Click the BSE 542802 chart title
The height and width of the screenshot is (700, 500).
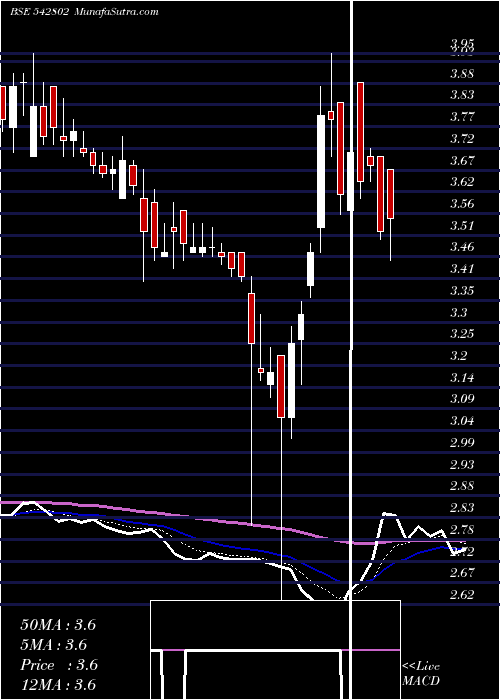point(39,12)
